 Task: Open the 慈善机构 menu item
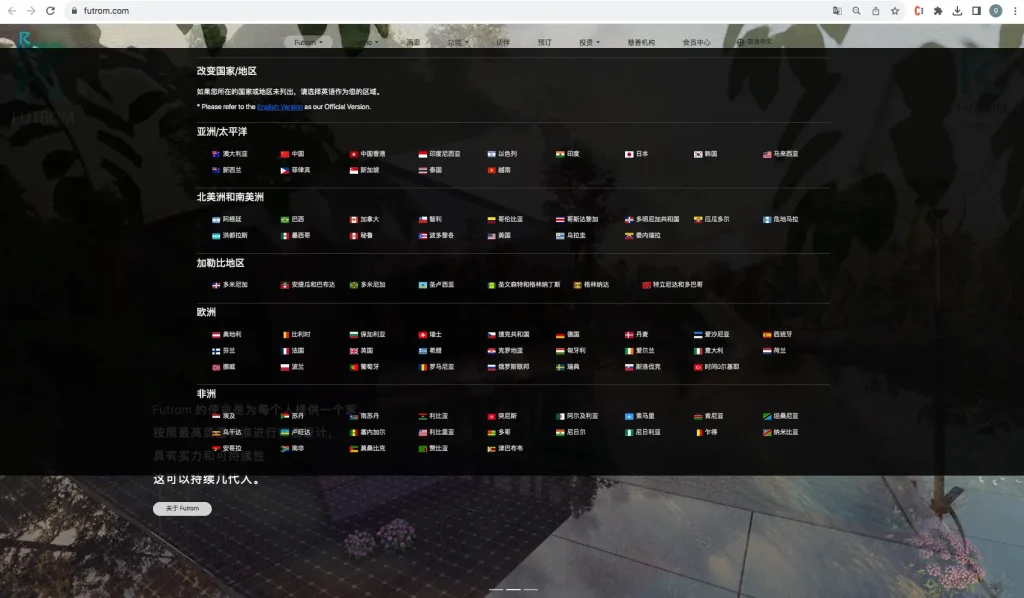(641, 43)
